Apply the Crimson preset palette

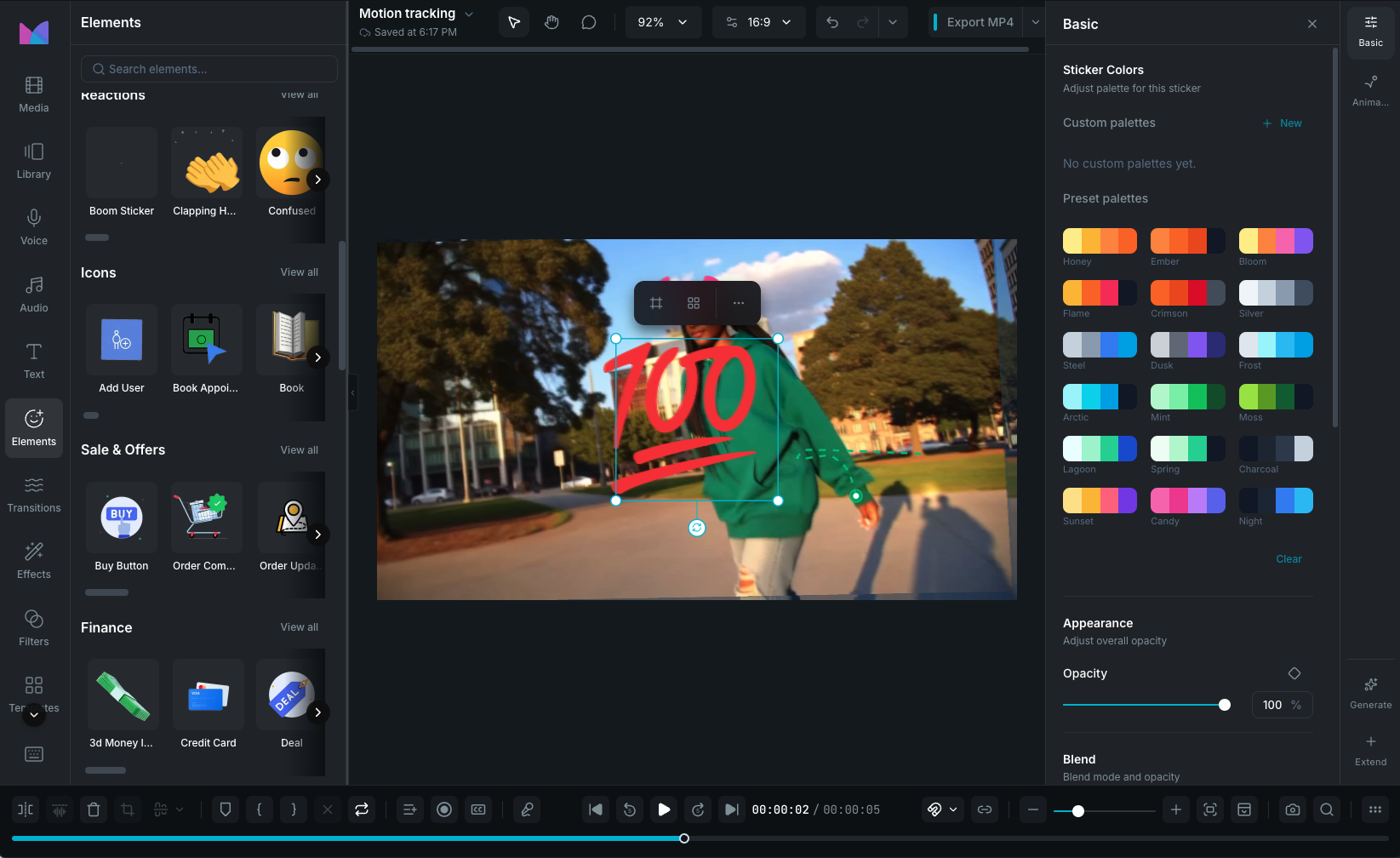click(x=1187, y=293)
